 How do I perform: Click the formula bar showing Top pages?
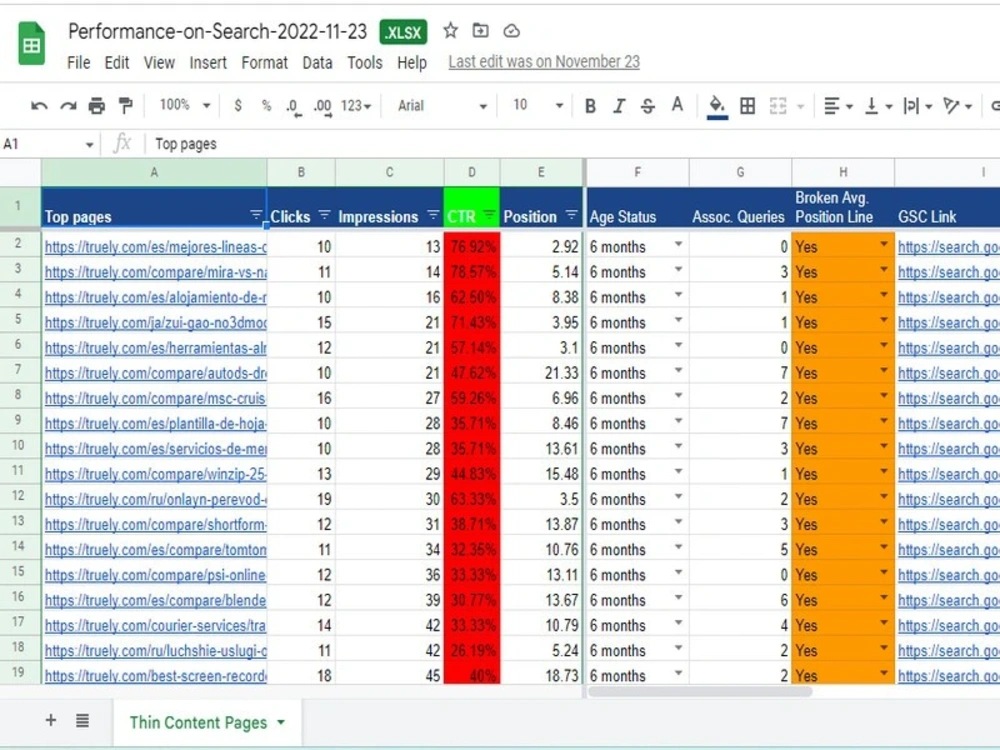click(573, 144)
